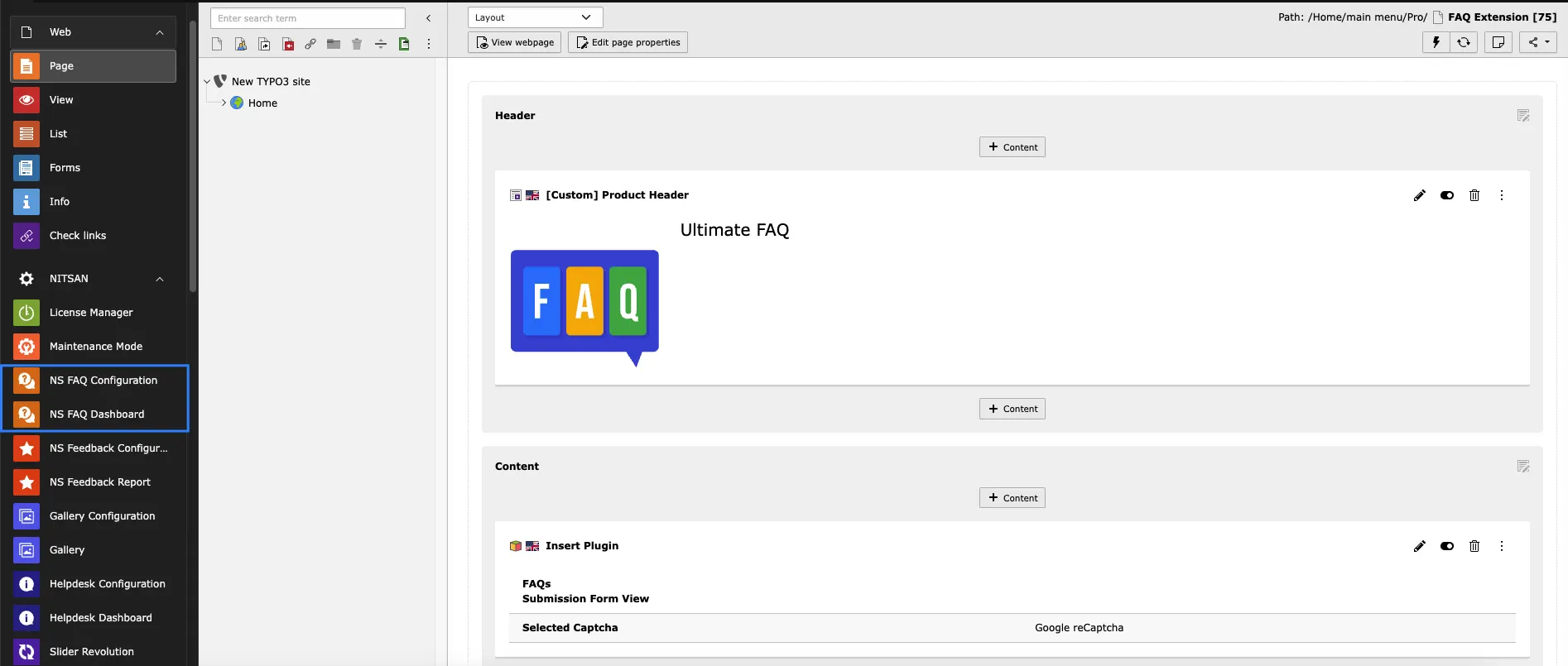Open NS FAQ Configuration module

click(93, 381)
